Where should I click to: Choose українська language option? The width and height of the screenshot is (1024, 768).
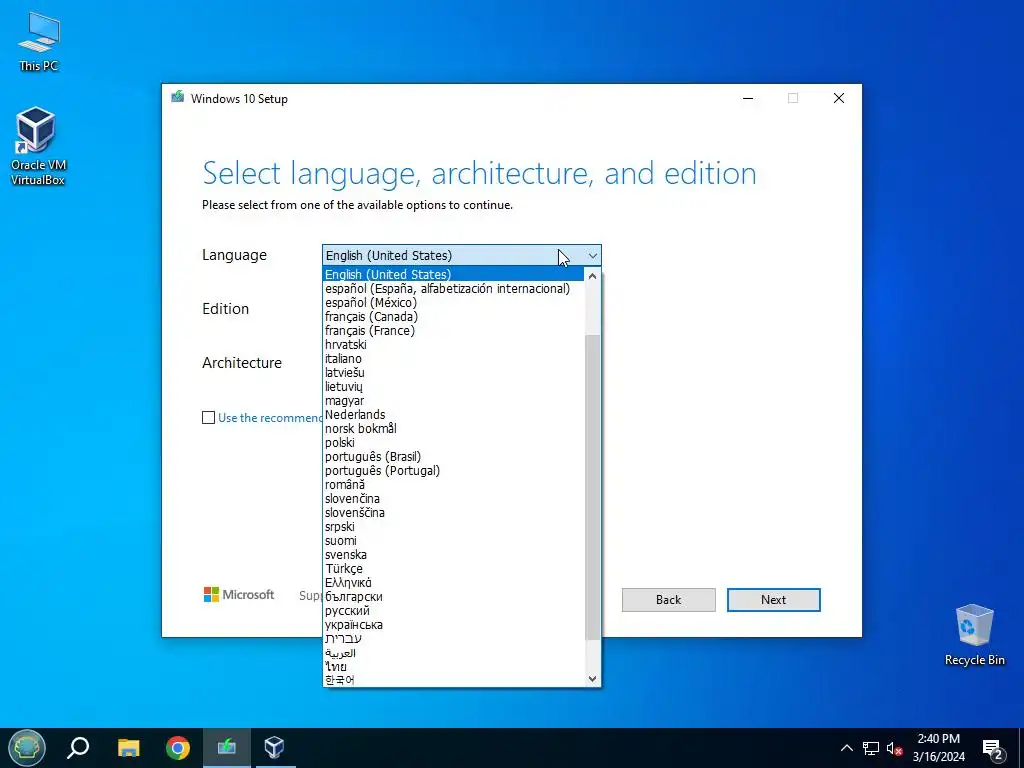[454, 624]
